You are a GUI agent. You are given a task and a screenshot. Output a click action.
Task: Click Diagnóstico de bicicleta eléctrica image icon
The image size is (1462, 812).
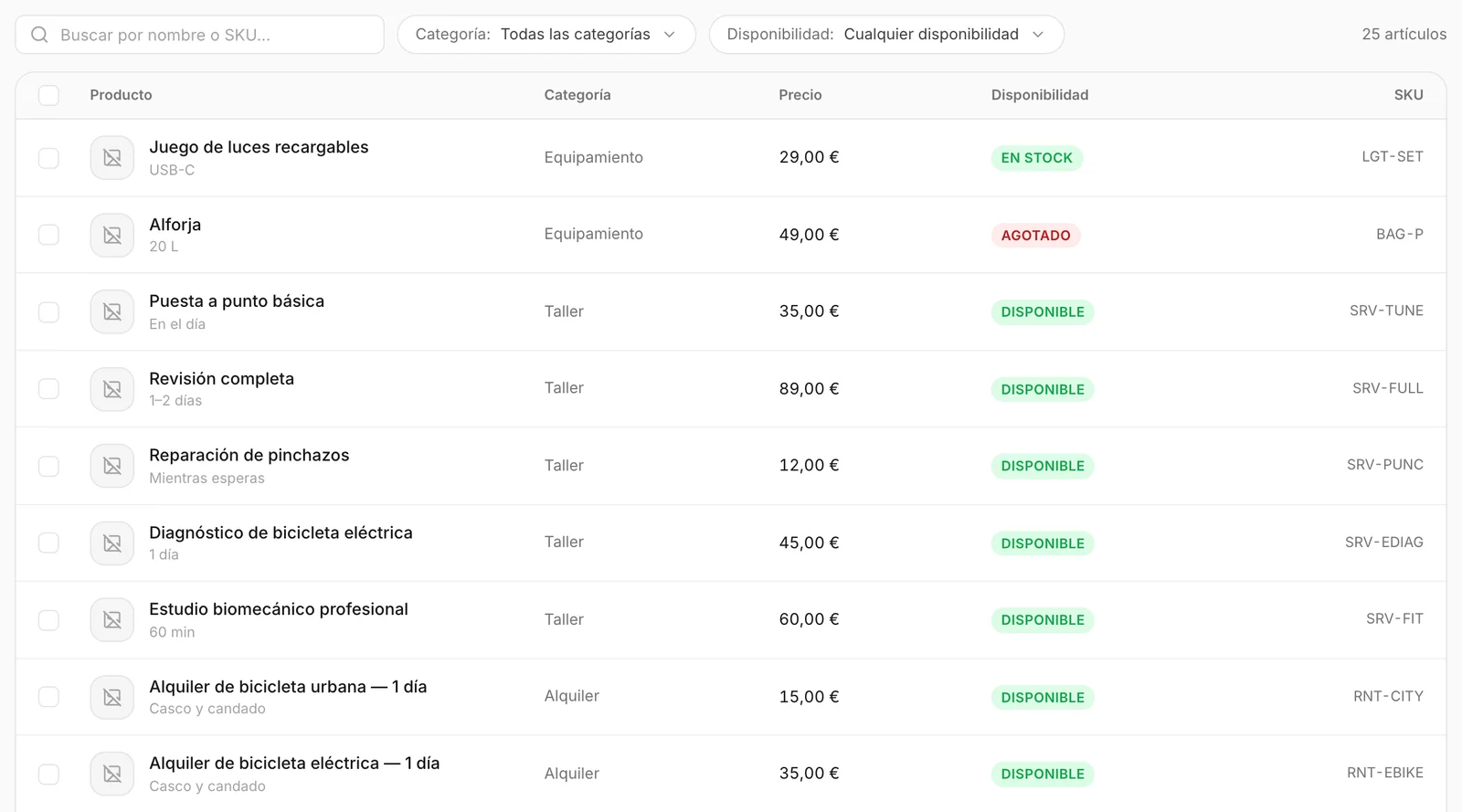tap(112, 543)
